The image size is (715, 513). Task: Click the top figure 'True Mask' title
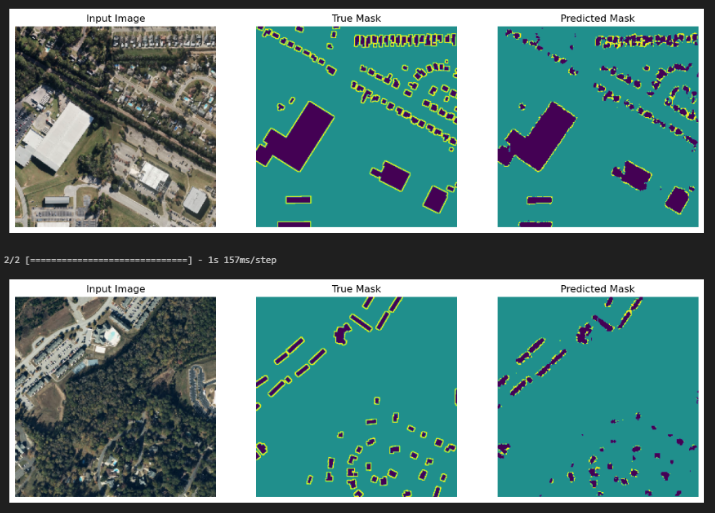coord(356,18)
